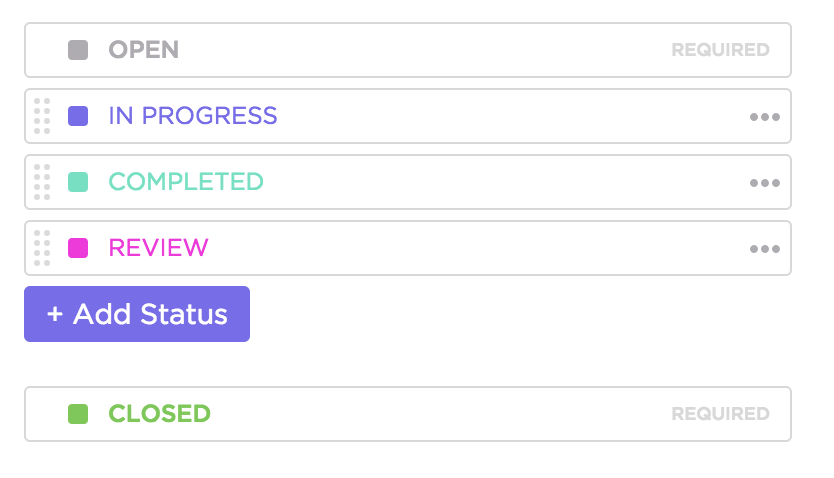Click the REQUIRED label on Open row
Image resolution: width=834 pixels, height=478 pixels.
pos(720,50)
